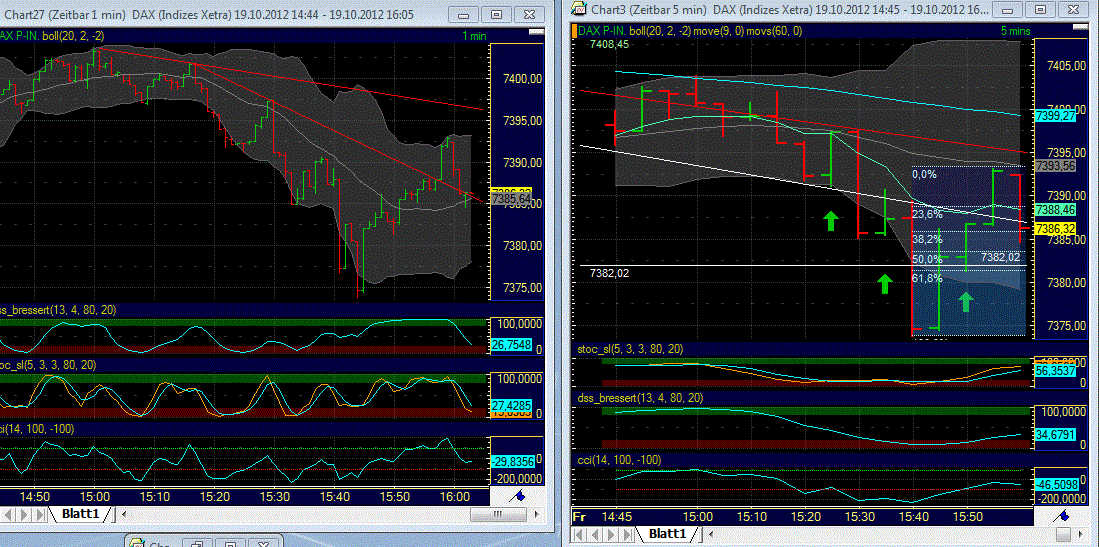Click the blue pin icon in Chart3

1063,516
